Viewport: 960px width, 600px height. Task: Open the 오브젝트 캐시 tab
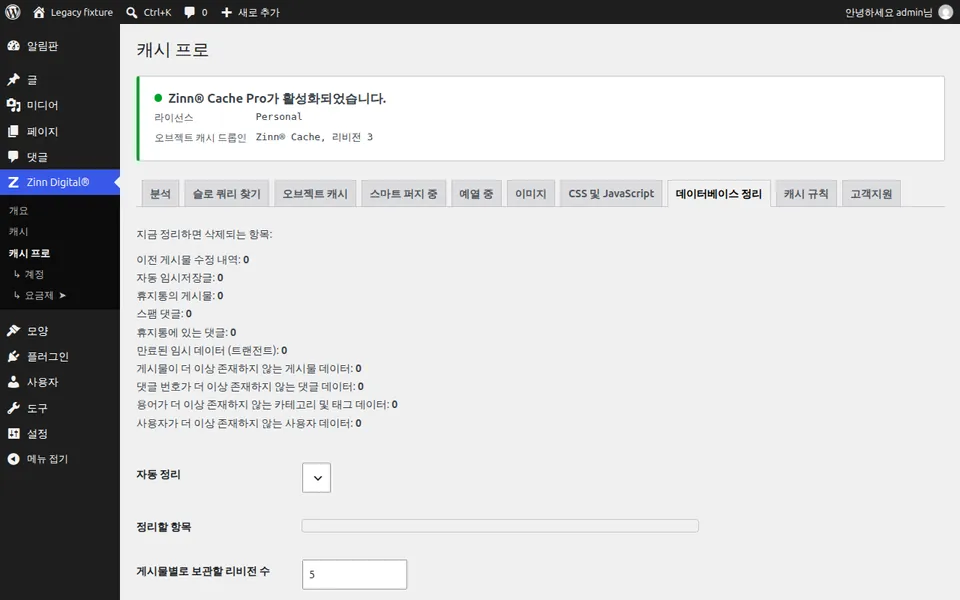click(315, 193)
